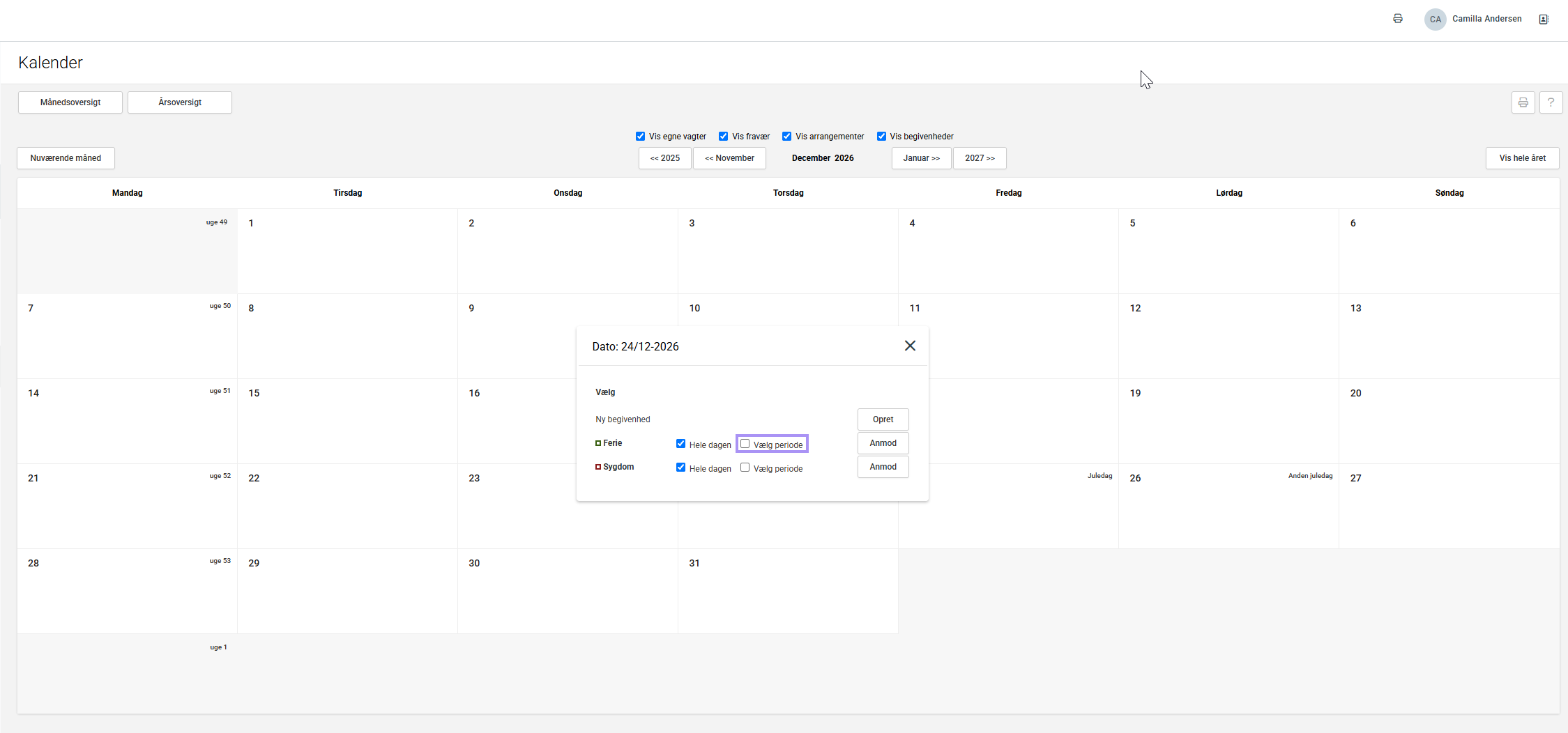The width and height of the screenshot is (1568, 733).
Task: Uncheck Hele dagen for Ferie
Action: 680,444
